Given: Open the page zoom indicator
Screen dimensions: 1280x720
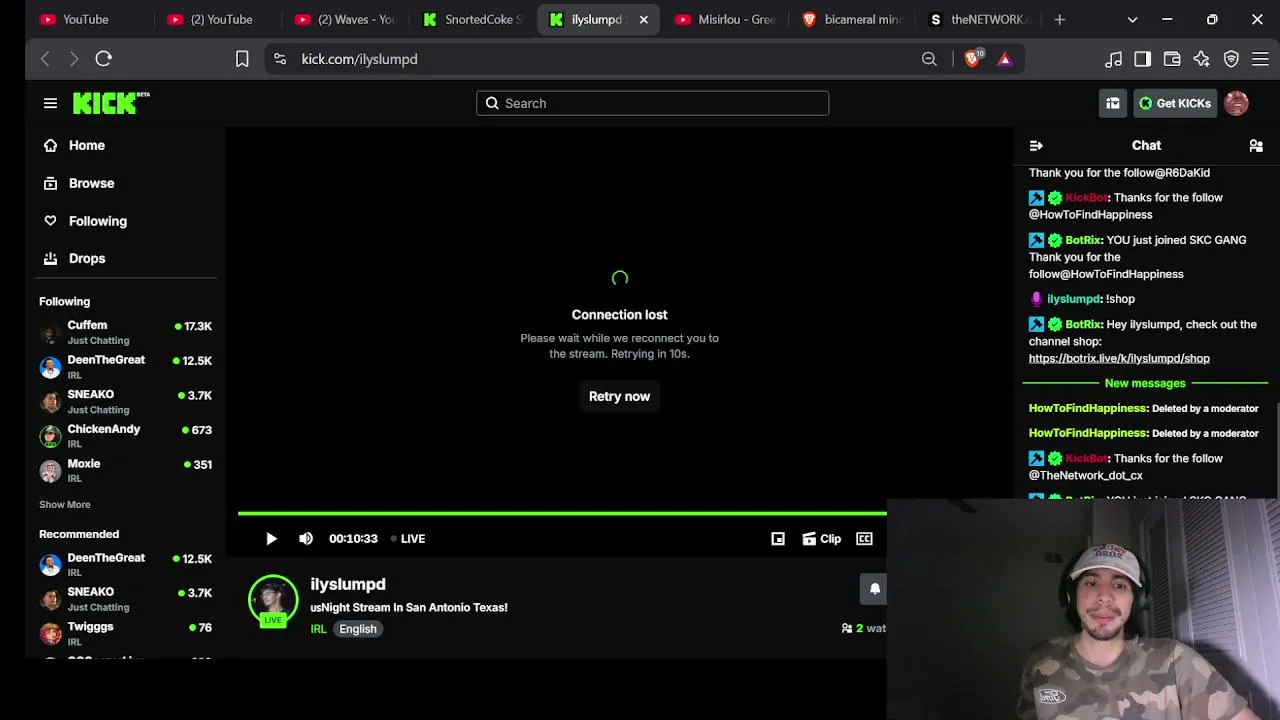Looking at the screenshot, I should (x=929, y=59).
